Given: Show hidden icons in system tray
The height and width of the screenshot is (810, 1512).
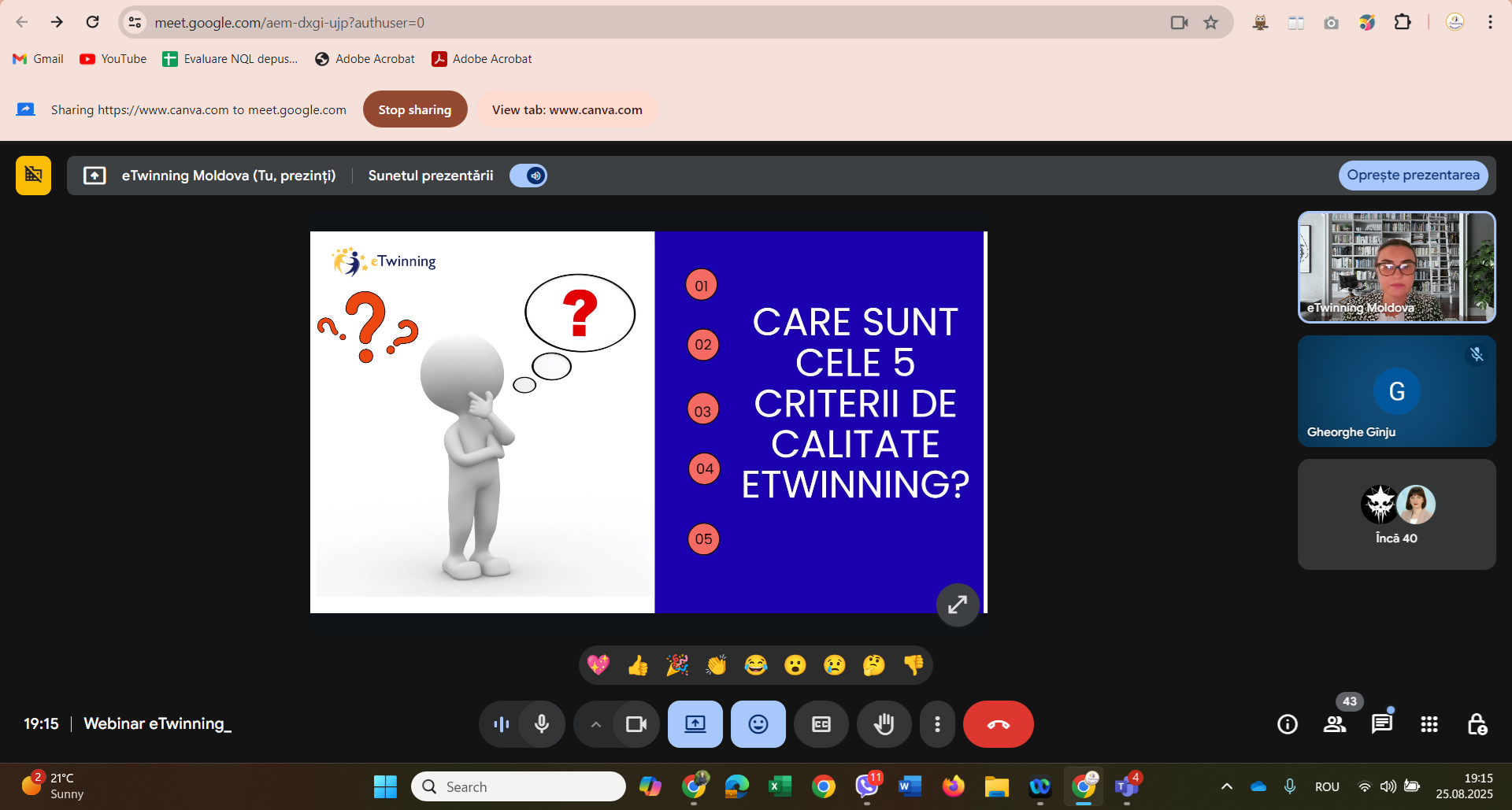Looking at the screenshot, I should [1226, 786].
